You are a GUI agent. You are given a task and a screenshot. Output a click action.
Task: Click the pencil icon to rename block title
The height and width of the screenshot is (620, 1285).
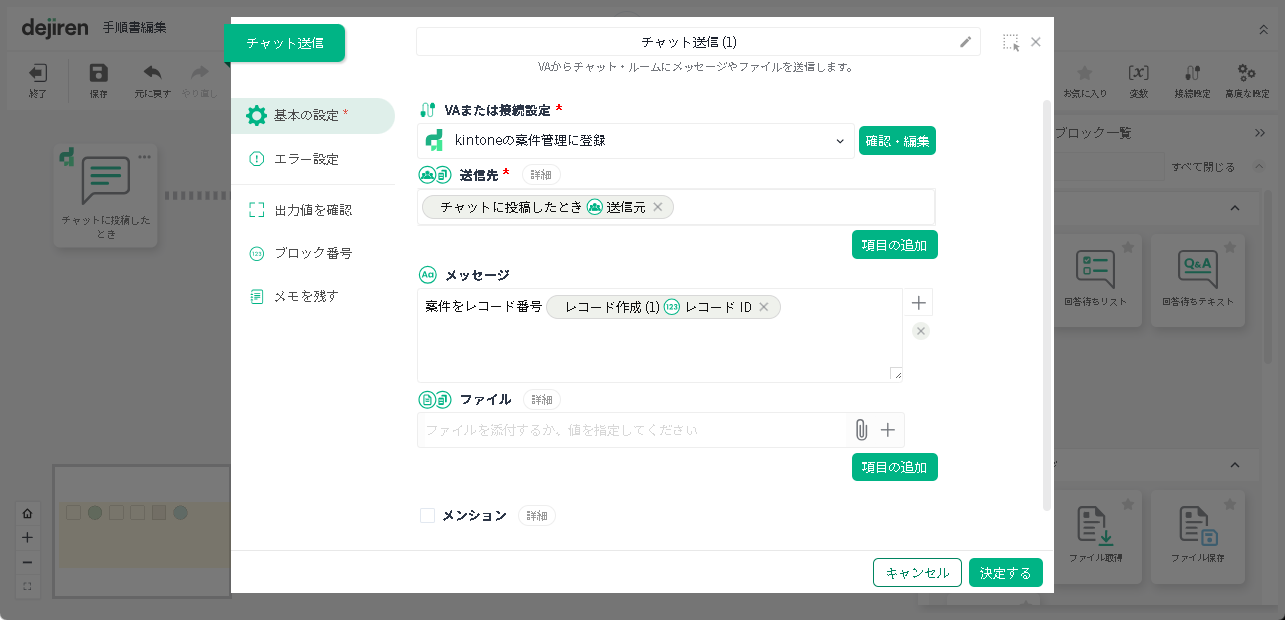click(x=965, y=42)
